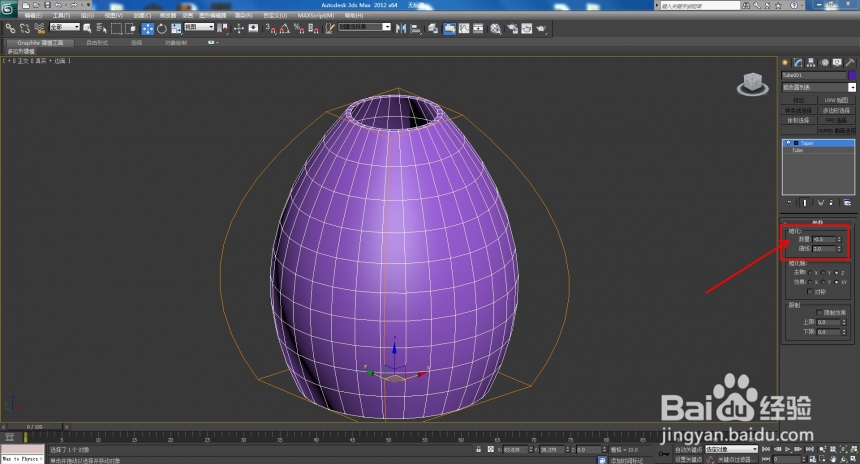
Task: Click the taper 曲线 curve input field
Action: pos(824,248)
